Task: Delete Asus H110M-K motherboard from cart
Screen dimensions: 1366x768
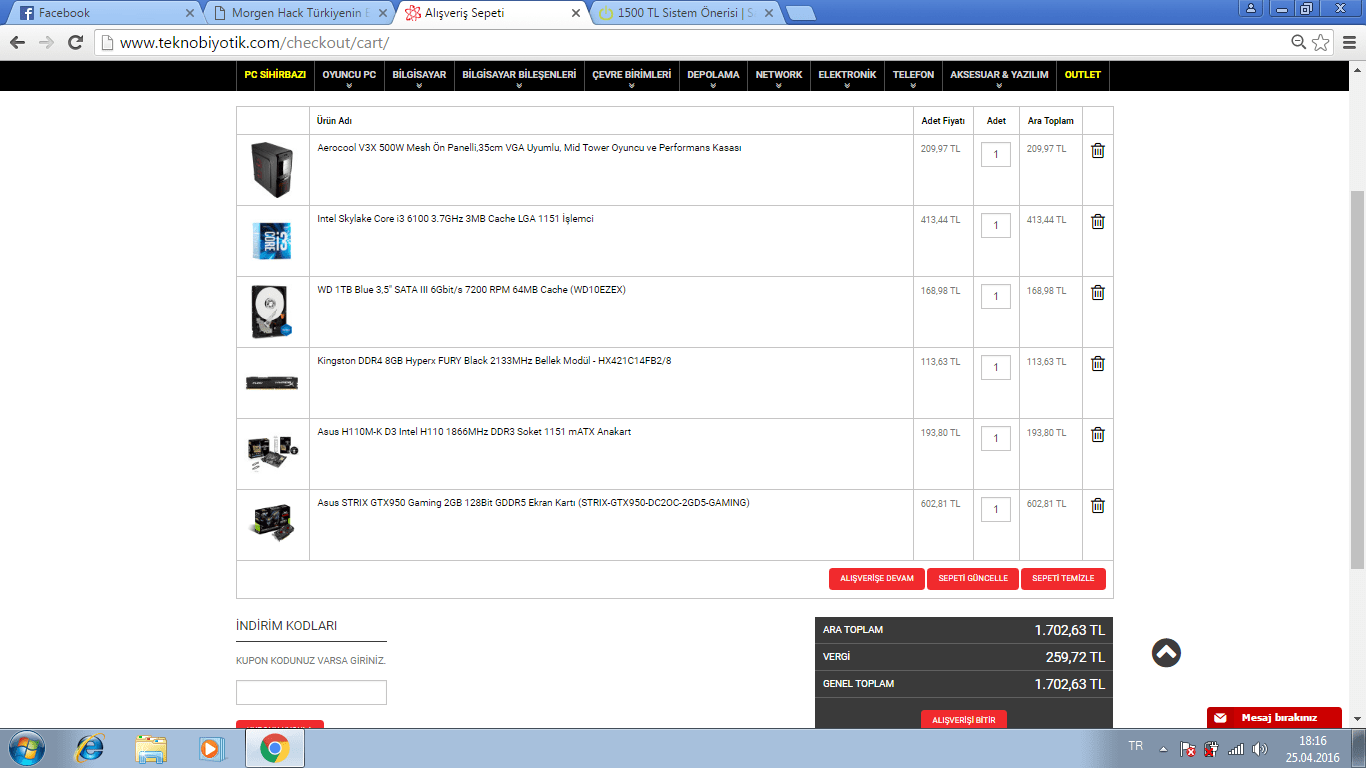Action: pos(1097,434)
